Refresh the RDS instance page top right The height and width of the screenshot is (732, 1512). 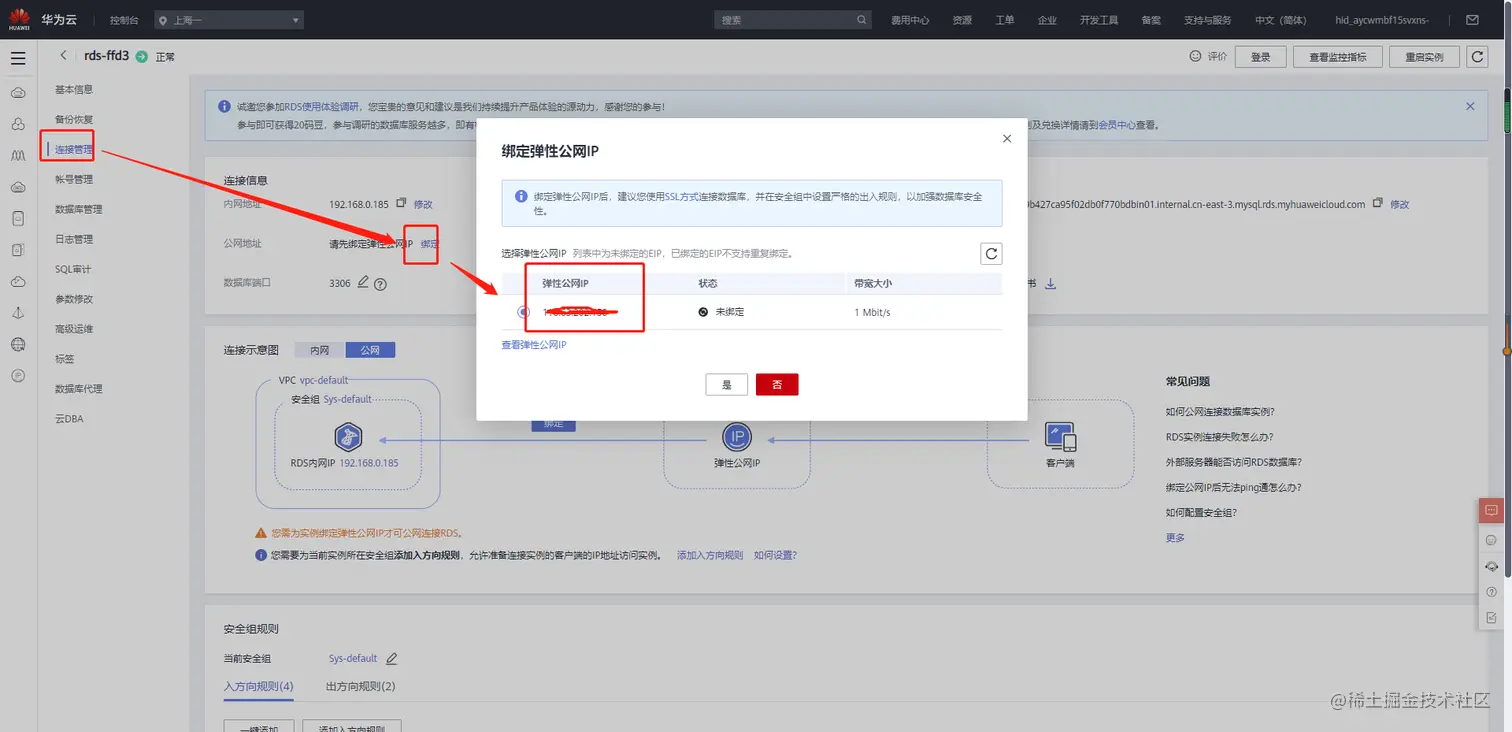(1477, 57)
